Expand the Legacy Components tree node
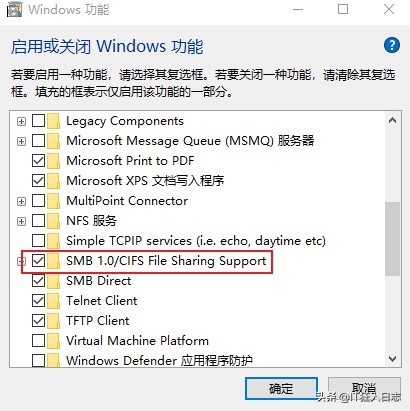 pyautogui.click(x=21, y=121)
